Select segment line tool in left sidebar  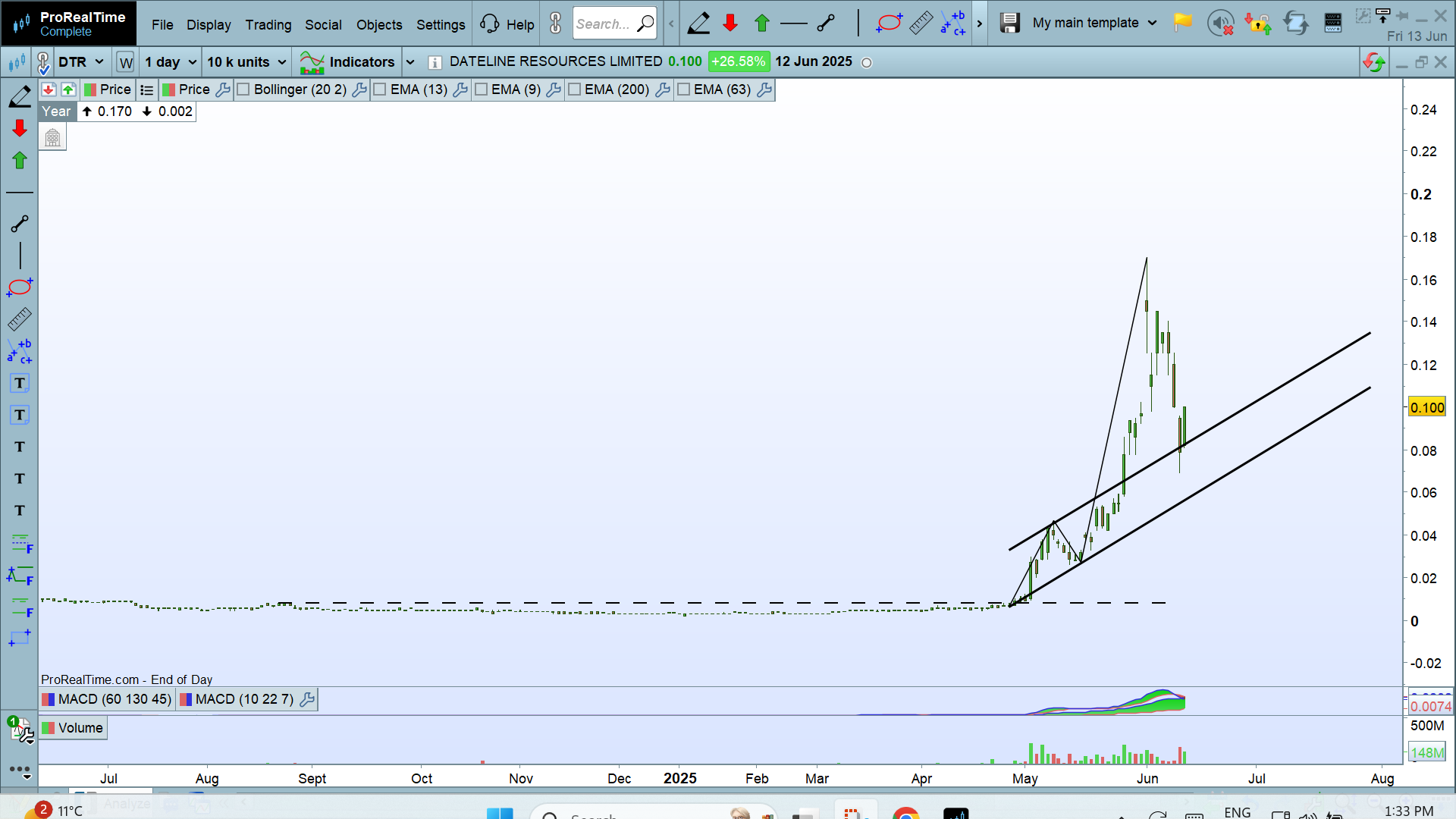coord(20,224)
